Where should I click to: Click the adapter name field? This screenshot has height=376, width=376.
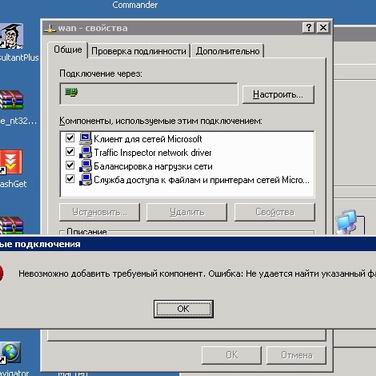pyautogui.click(x=149, y=94)
